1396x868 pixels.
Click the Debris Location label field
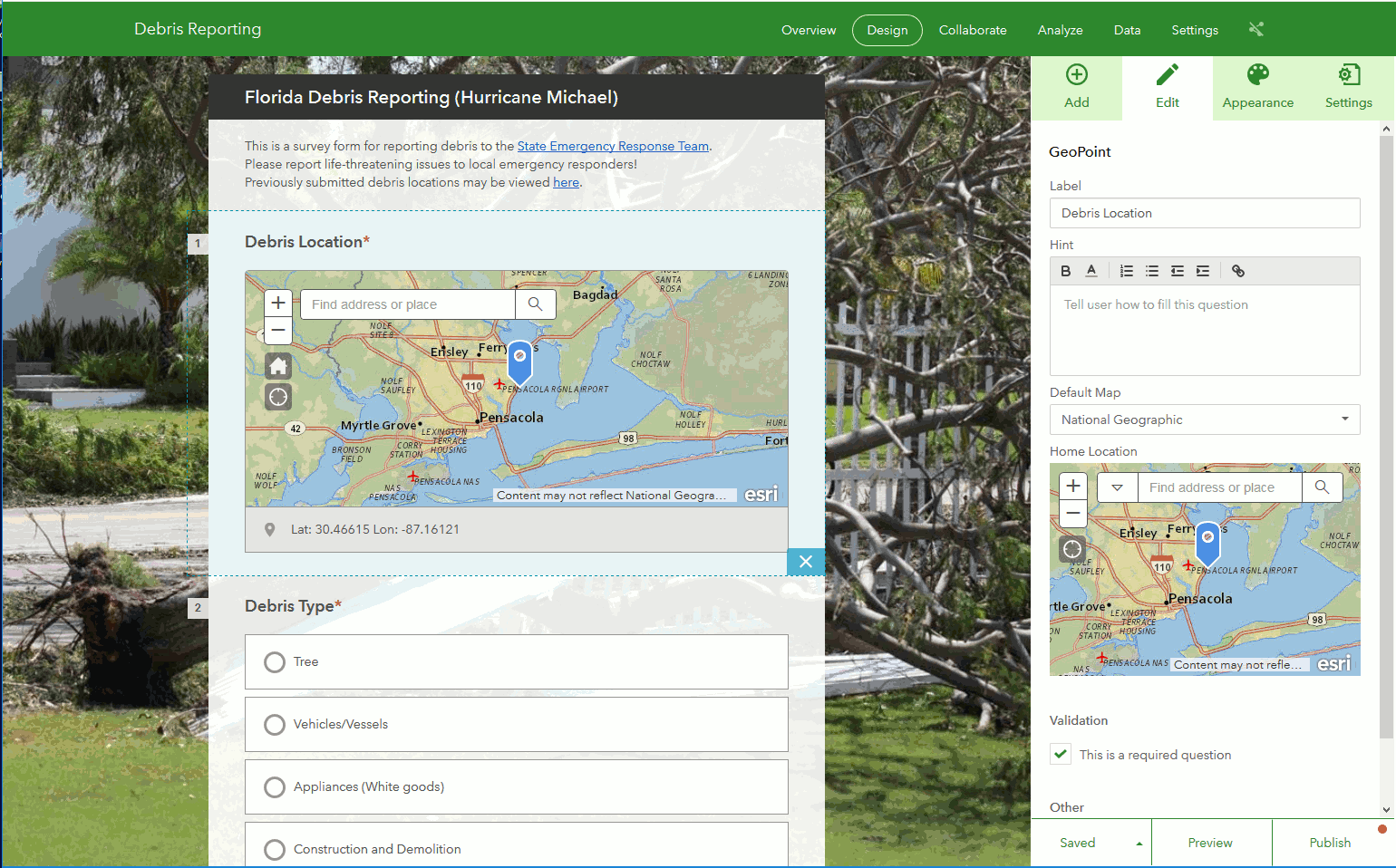(1205, 213)
